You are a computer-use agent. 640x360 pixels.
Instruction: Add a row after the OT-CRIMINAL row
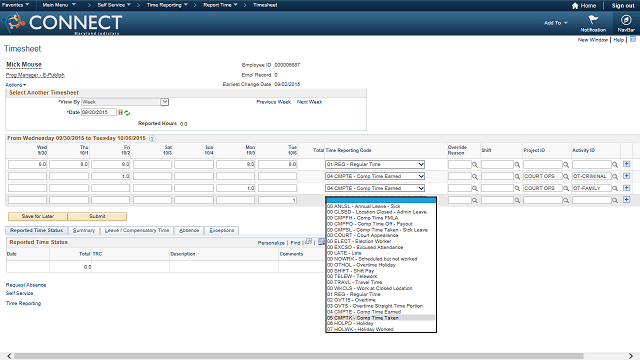click(627, 176)
